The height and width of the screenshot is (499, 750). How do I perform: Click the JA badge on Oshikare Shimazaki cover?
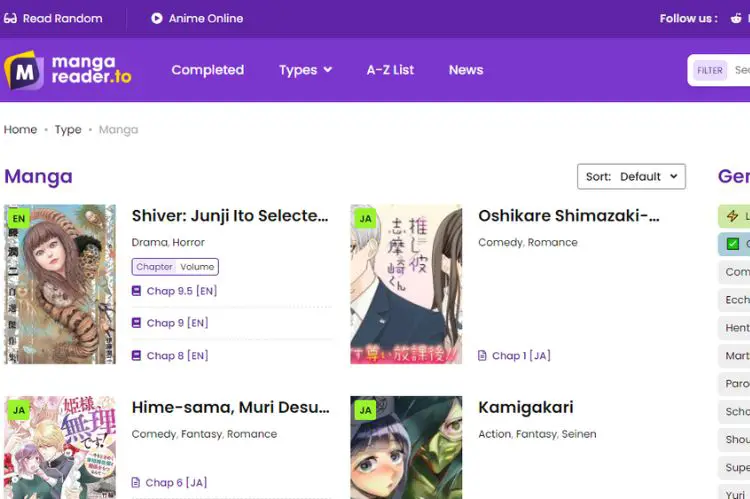pyautogui.click(x=365, y=219)
